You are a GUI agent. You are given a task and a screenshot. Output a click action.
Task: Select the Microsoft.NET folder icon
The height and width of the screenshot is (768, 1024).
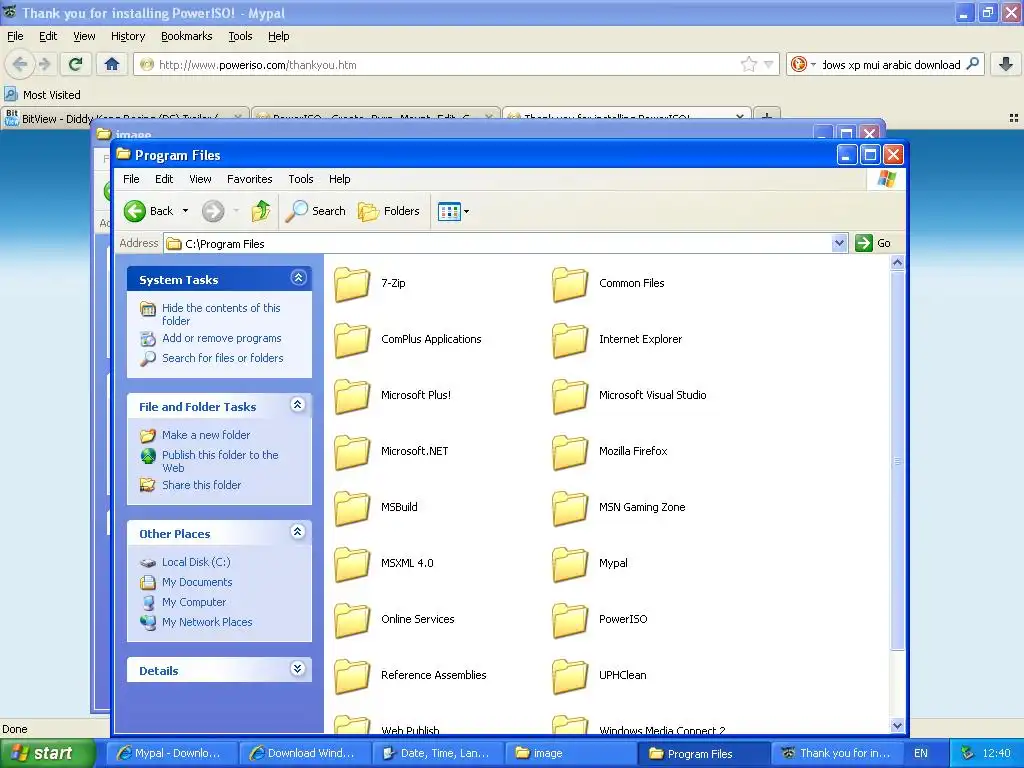coord(352,451)
